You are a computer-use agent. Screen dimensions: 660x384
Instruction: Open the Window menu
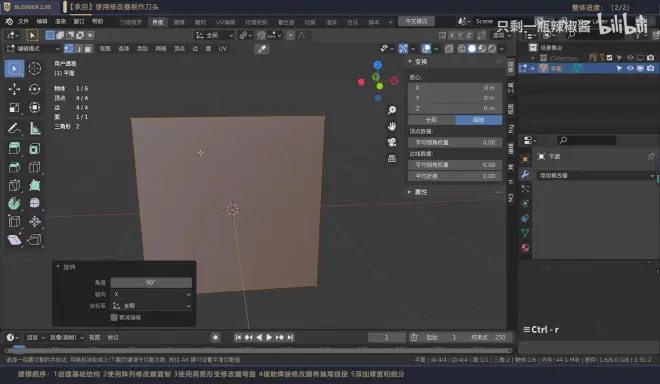click(79, 21)
